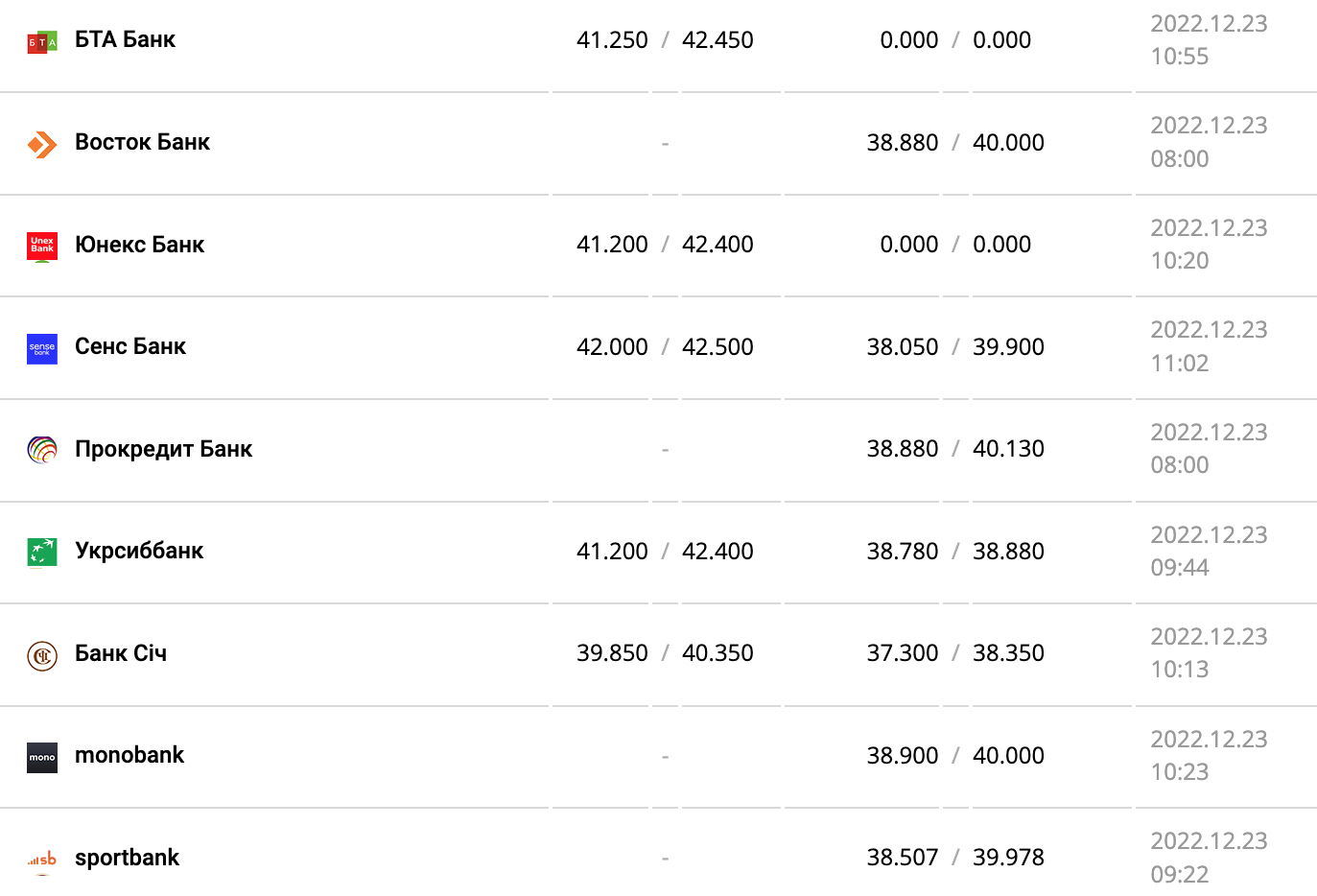Select the monobank name link

pos(129,755)
